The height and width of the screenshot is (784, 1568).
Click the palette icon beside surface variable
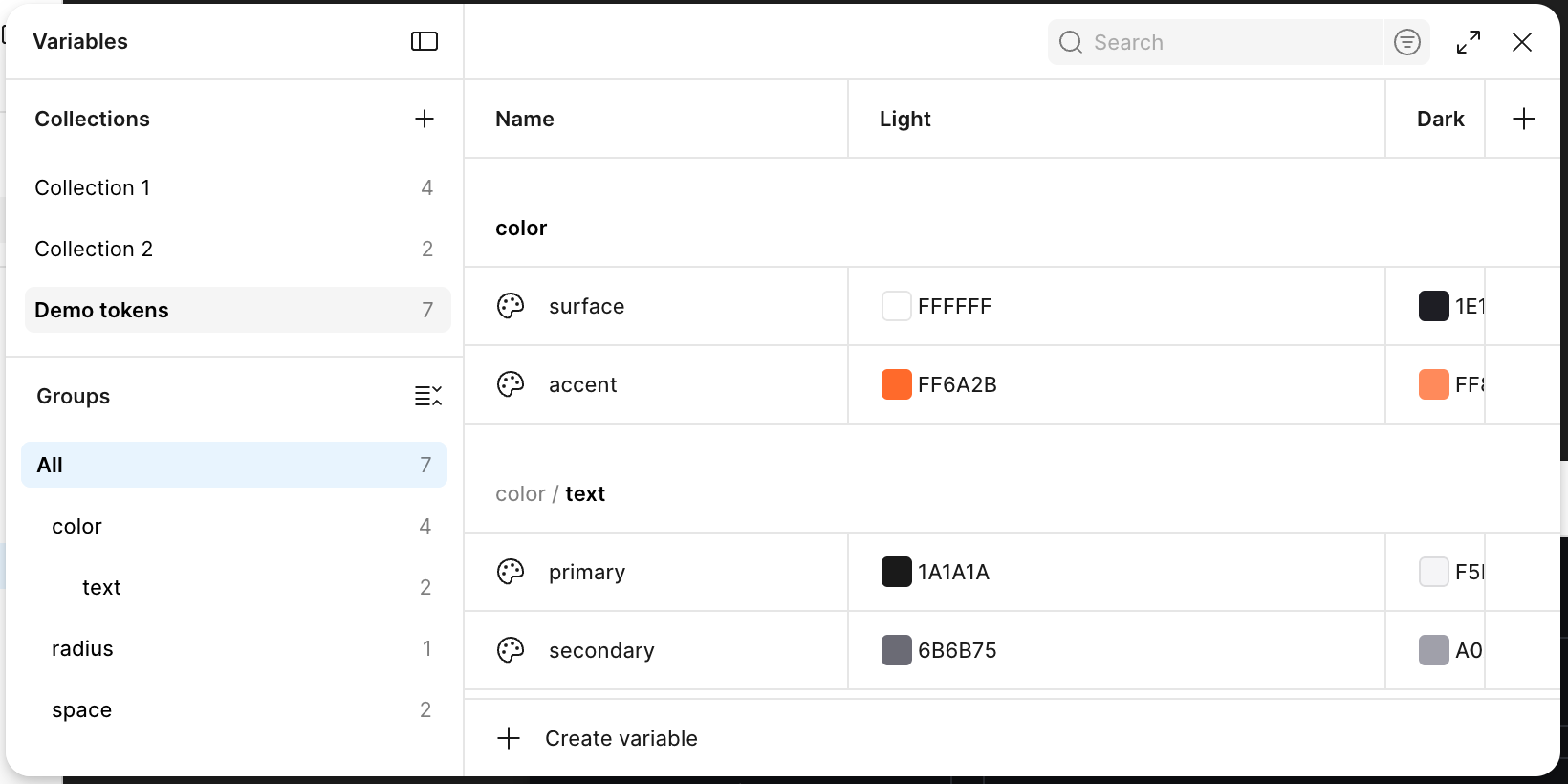coord(511,306)
